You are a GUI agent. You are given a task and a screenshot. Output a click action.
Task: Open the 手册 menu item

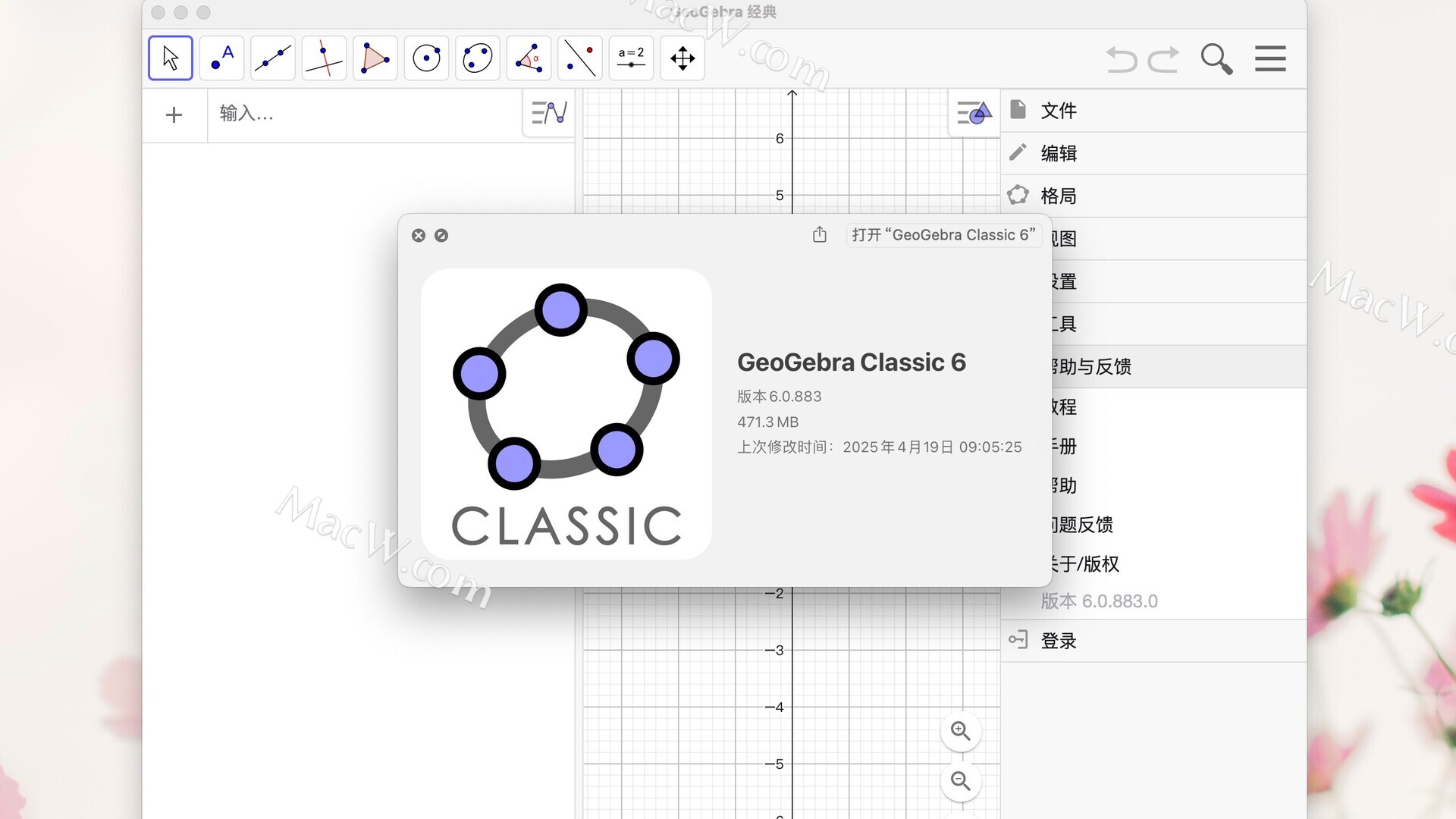(1178, 446)
